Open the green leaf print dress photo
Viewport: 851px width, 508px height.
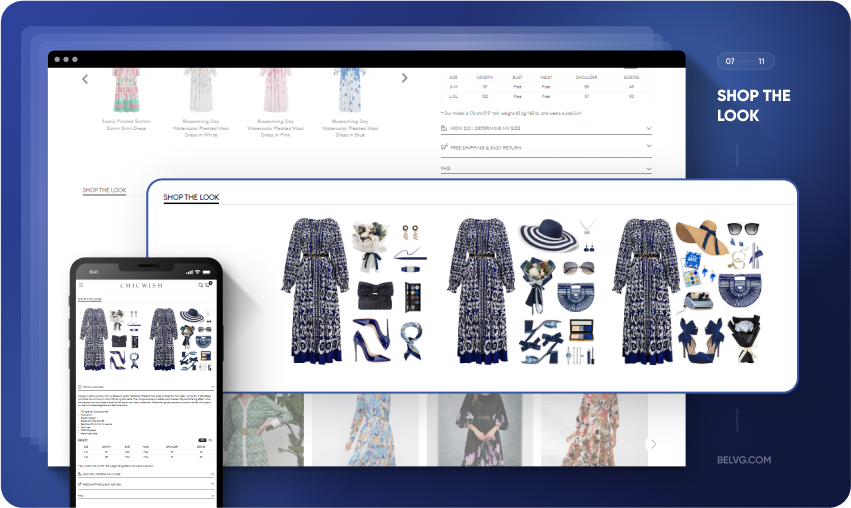pos(264,430)
